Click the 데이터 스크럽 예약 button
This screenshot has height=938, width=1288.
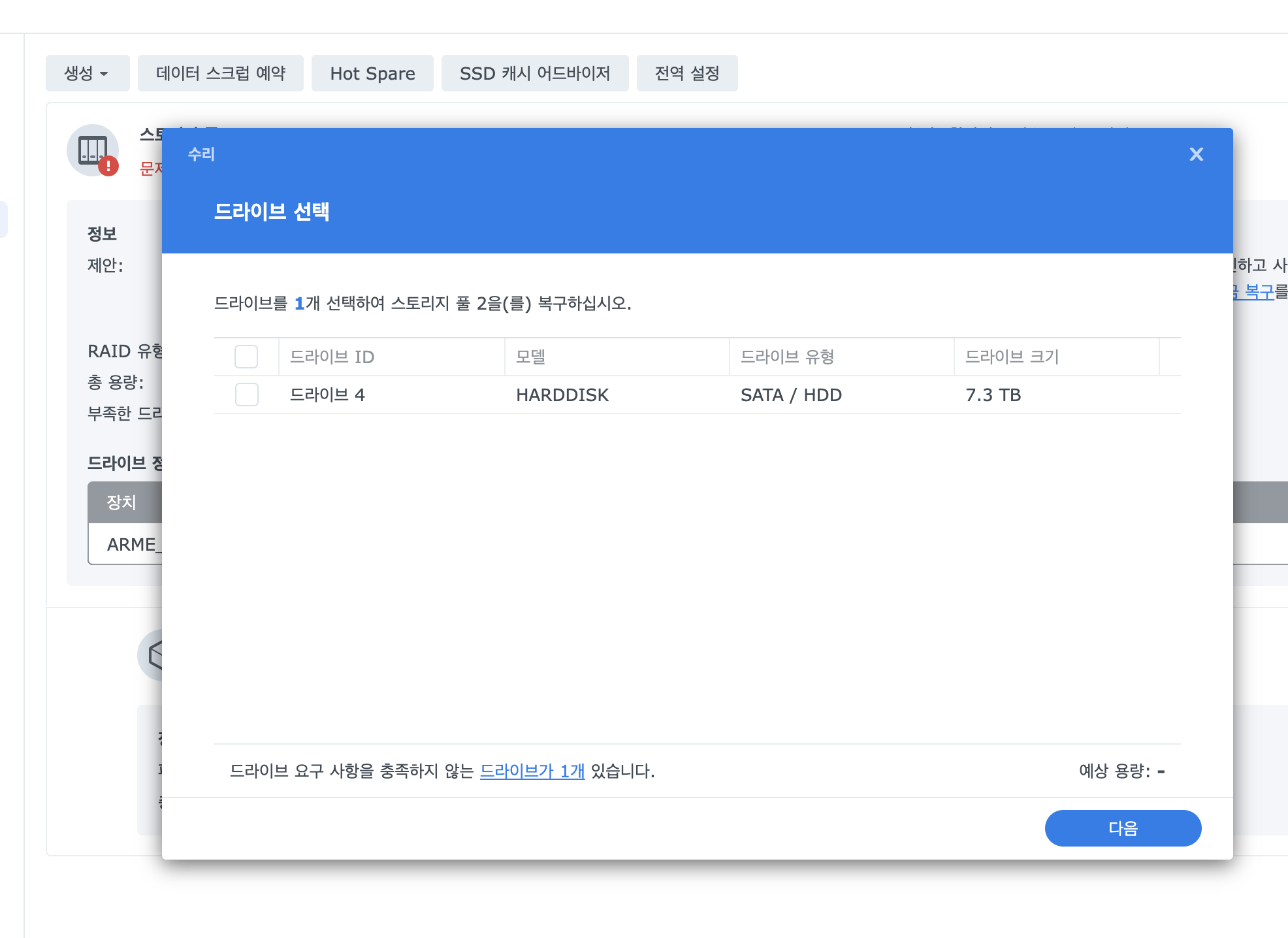(x=220, y=73)
